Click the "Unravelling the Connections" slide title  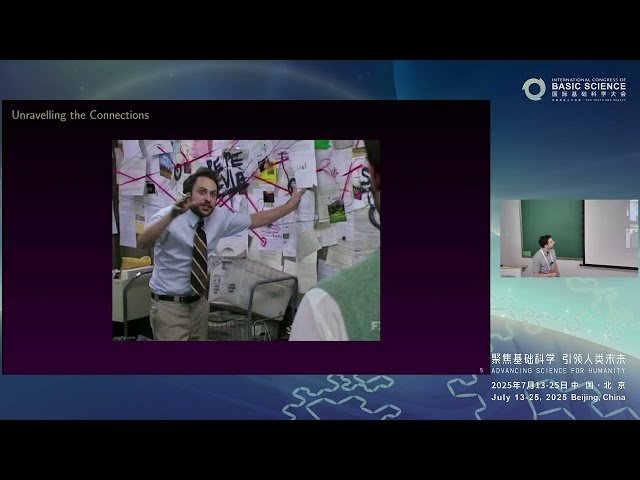(80, 115)
